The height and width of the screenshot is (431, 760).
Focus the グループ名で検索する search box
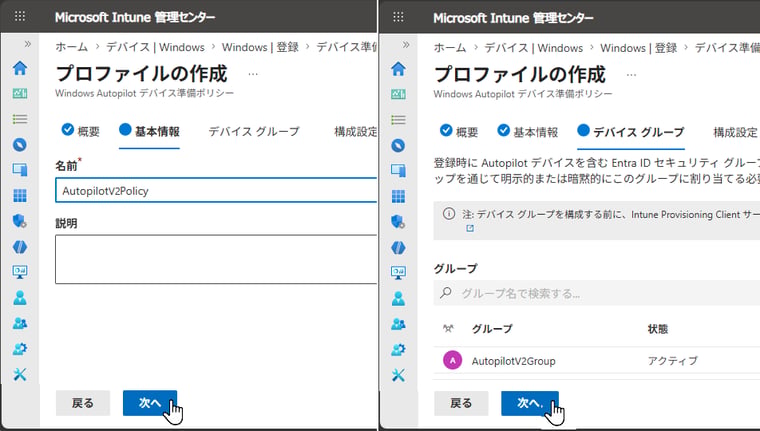click(597, 293)
